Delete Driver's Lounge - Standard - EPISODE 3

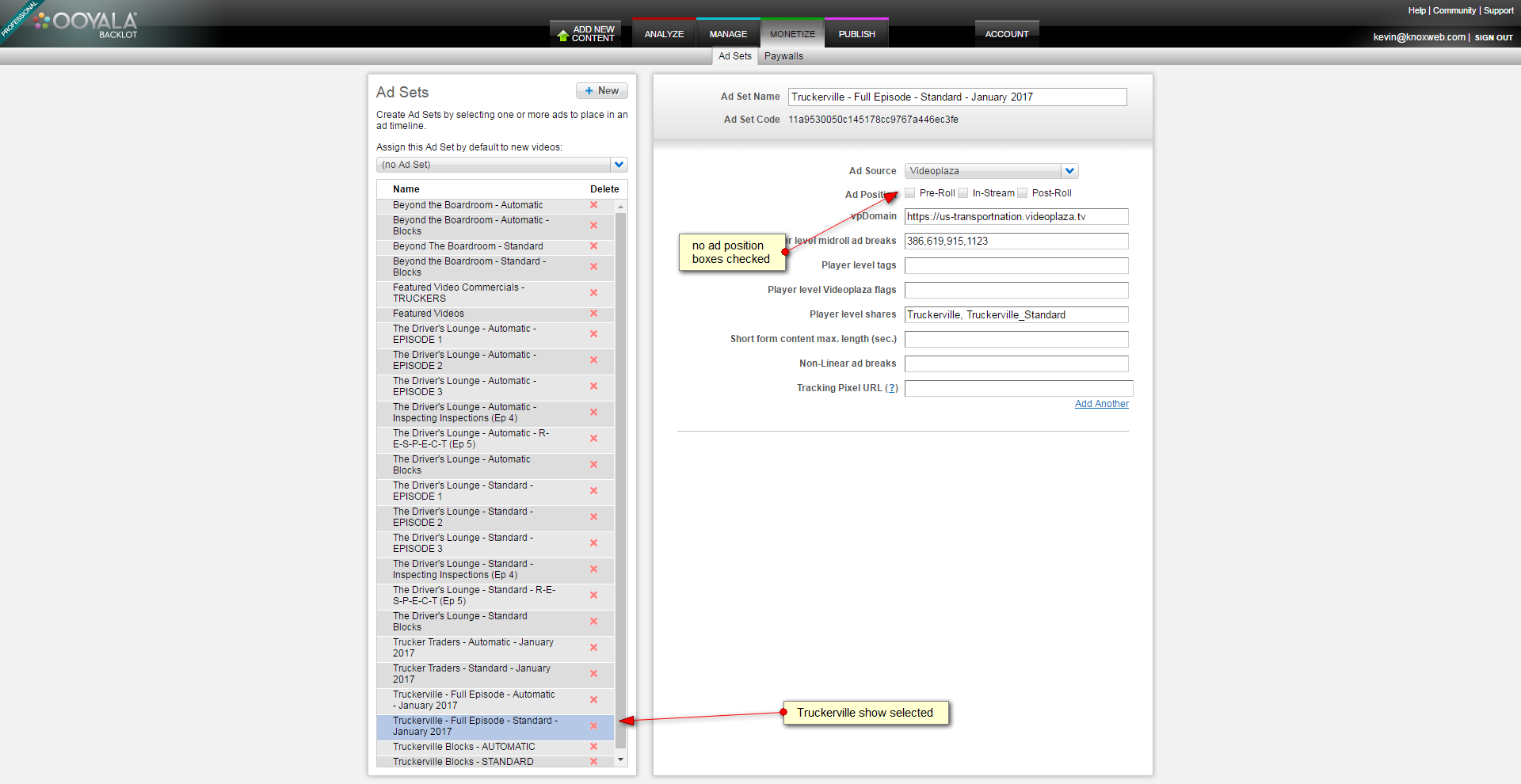point(593,543)
